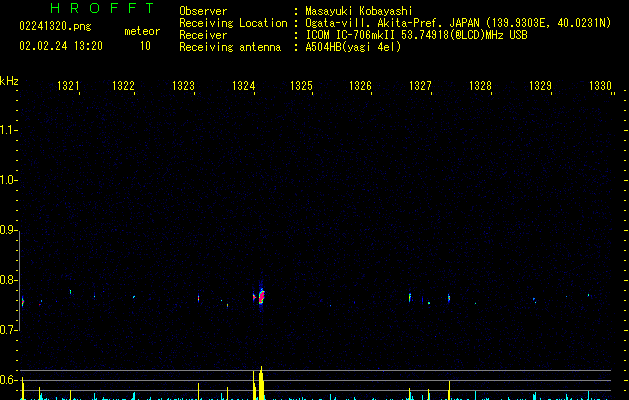Click the 0.7 kHz axis label

[8, 330]
